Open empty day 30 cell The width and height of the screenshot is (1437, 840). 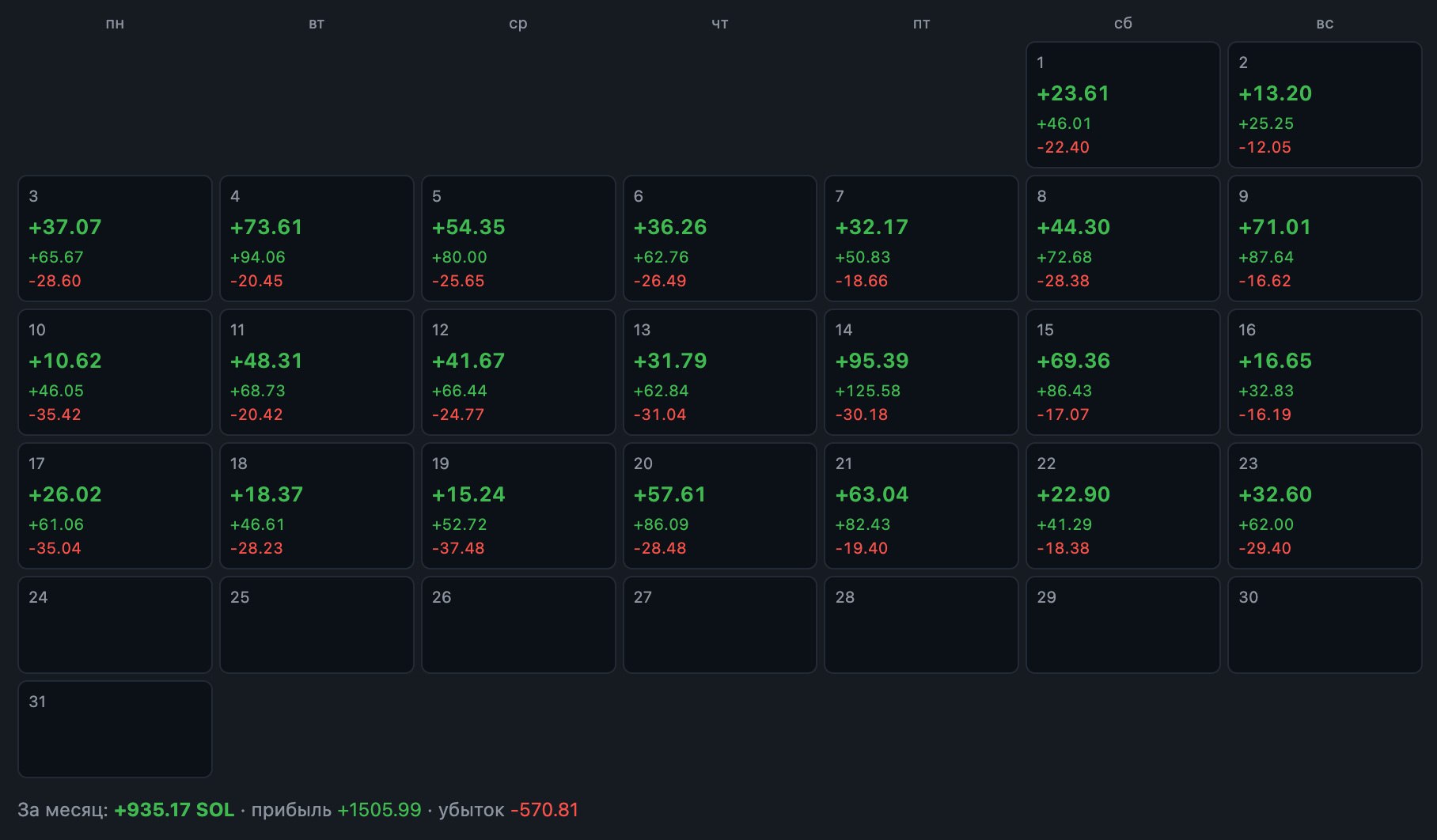point(1325,625)
